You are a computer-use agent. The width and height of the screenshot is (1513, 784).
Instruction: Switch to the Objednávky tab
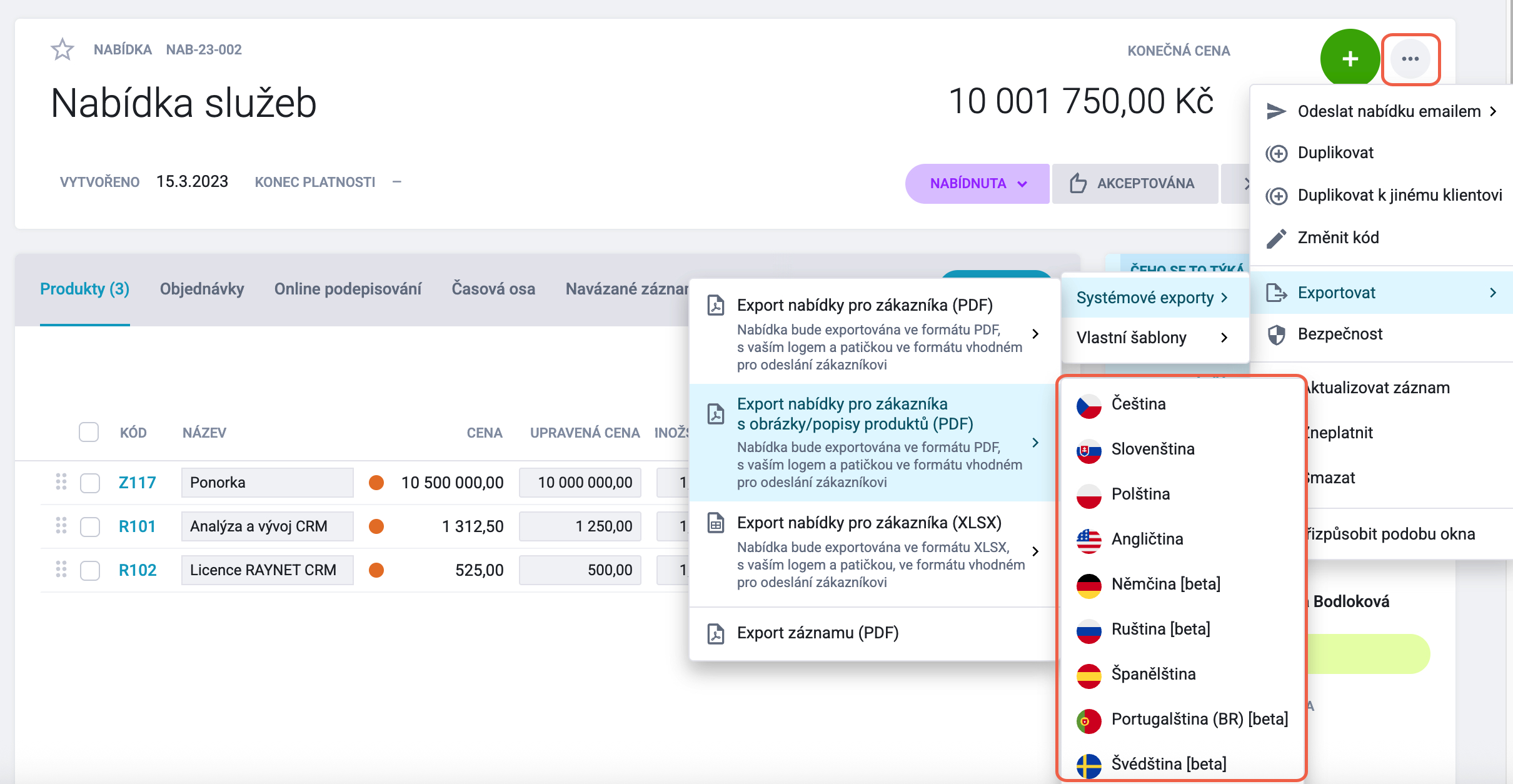tap(202, 289)
